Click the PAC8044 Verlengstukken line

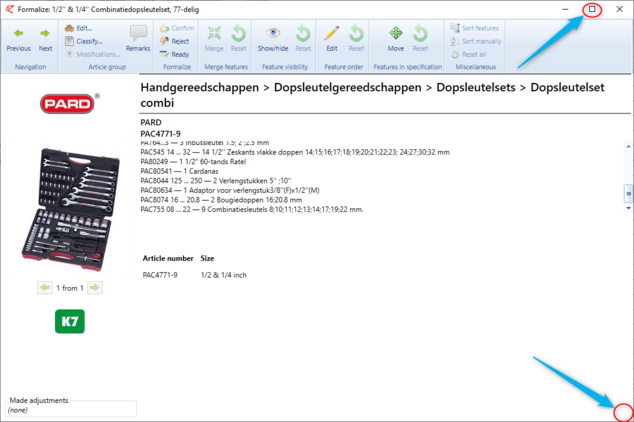coord(216,181)
